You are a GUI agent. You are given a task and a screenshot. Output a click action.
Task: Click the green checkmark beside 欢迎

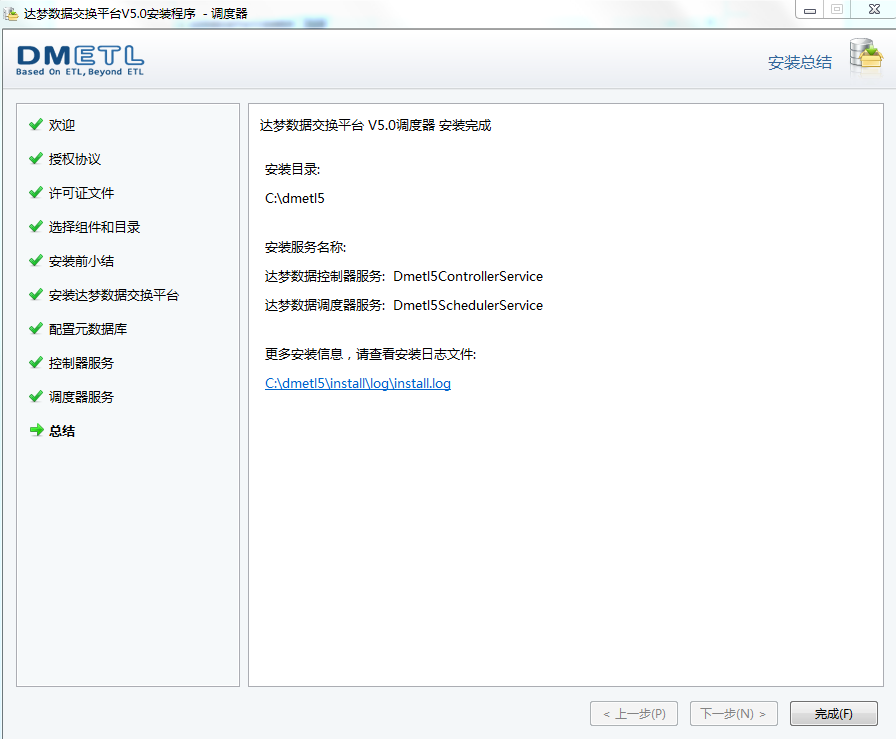pyautogui.click(x=36, y=124)
